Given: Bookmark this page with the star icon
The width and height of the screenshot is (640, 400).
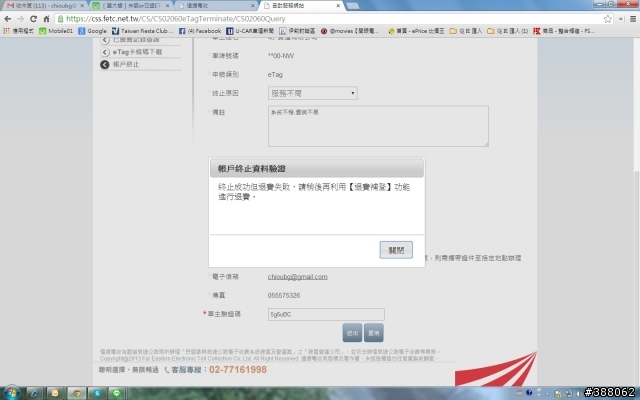Looking at the screenshot, I should pyautogui.click(x=608, y=19).
